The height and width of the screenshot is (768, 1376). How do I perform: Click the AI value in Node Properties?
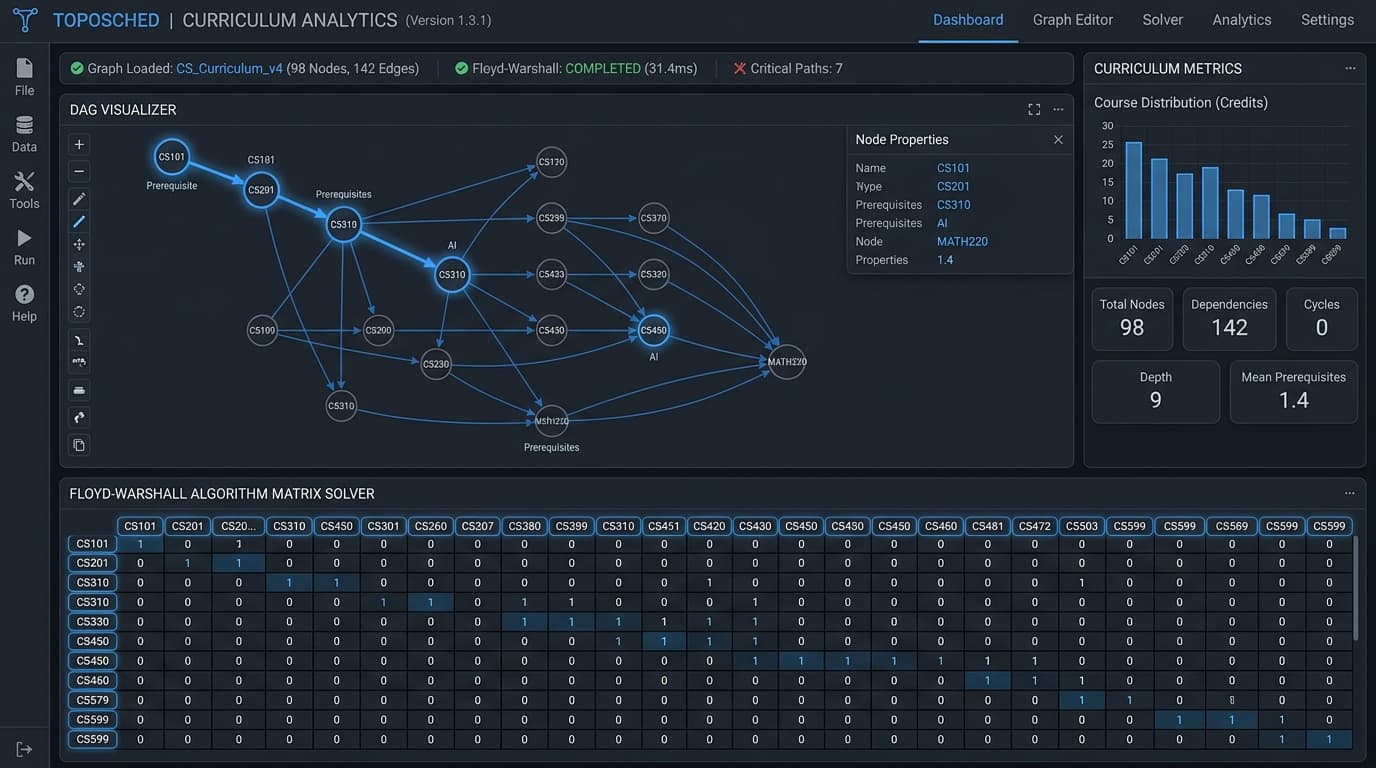(942, 223)
